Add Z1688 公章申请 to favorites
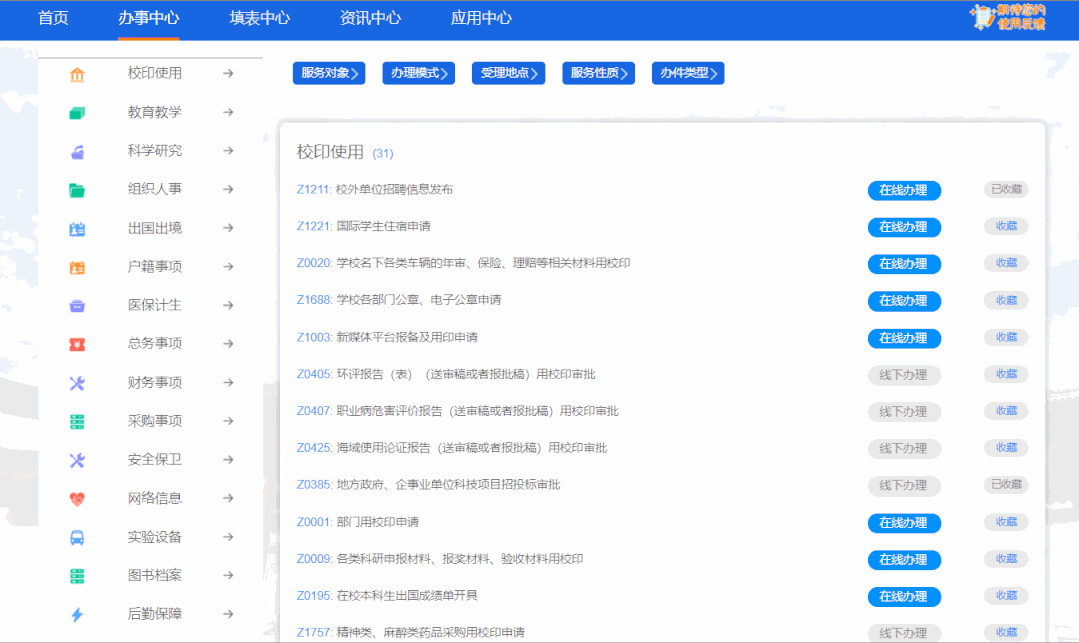Screen dimensions: 1079x643 [x=1005, y=301]
